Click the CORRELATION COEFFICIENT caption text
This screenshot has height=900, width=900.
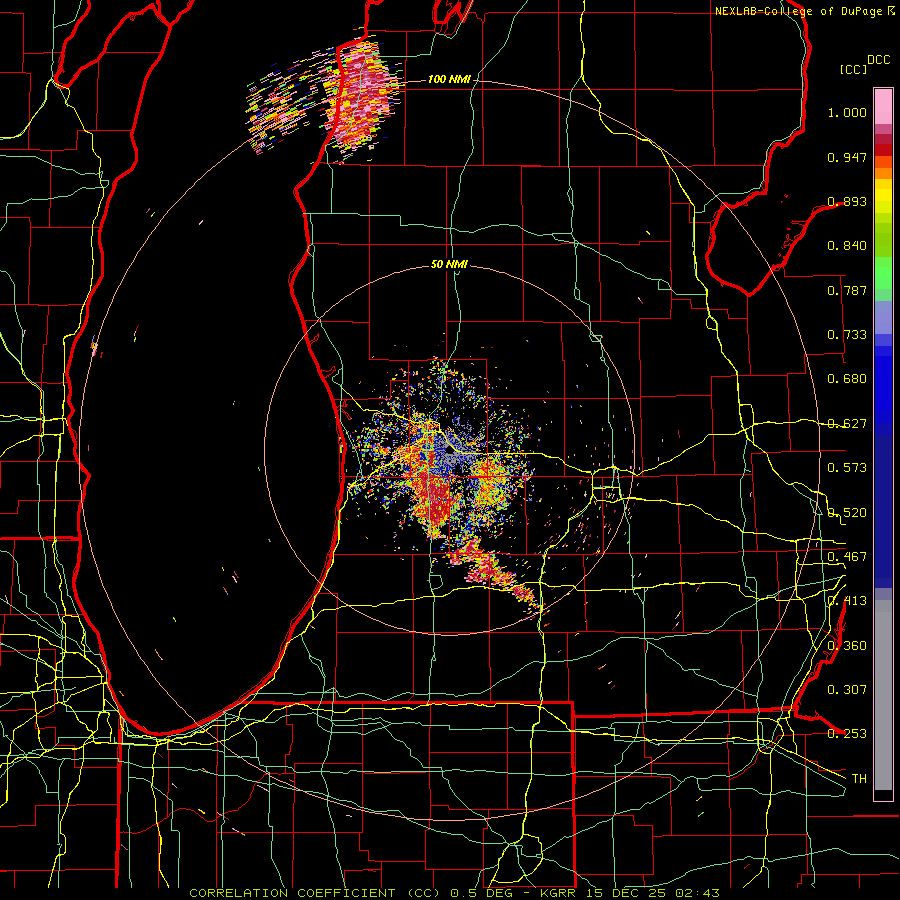(292, 893)
